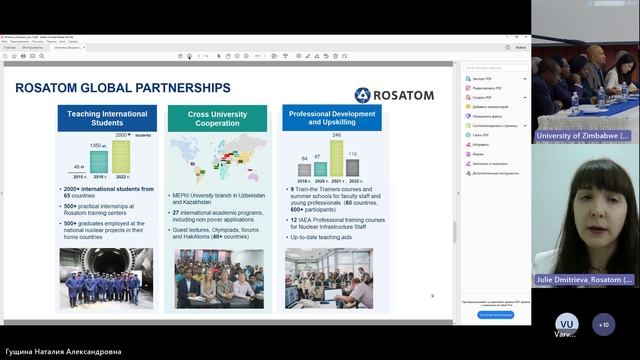
Task: Click the ROSATOM logo on the slide
Action: tap(394, 95)
